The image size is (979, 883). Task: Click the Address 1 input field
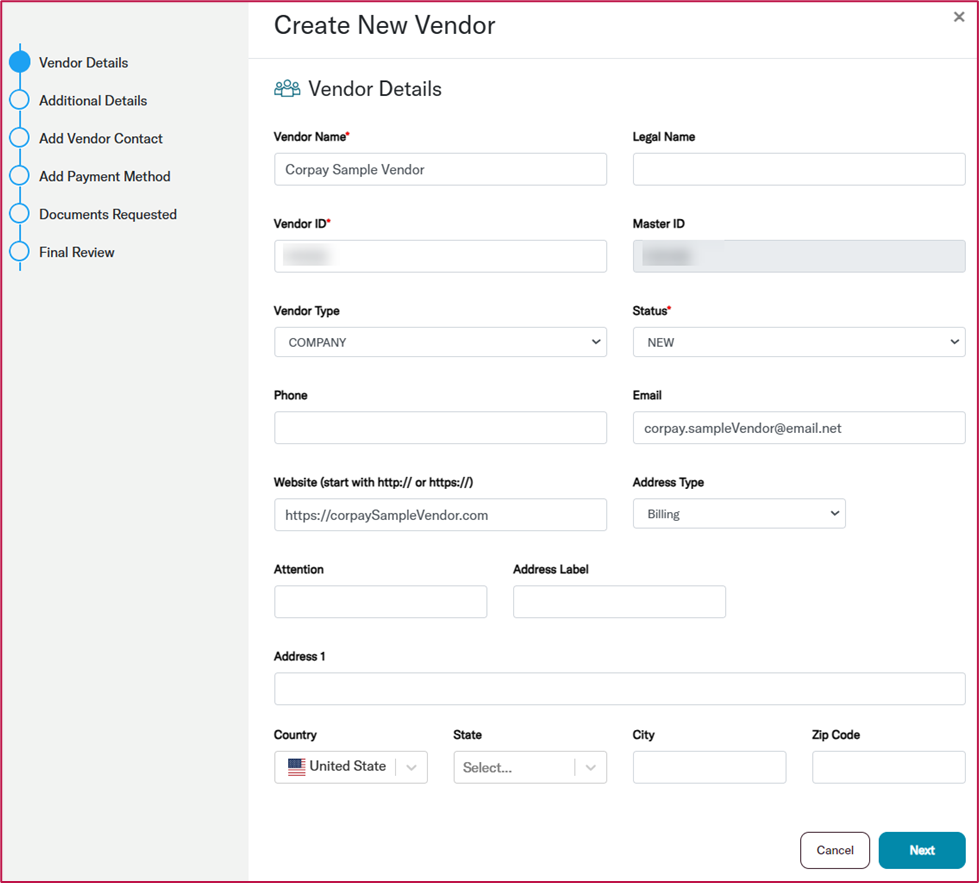tap(619, 688)
